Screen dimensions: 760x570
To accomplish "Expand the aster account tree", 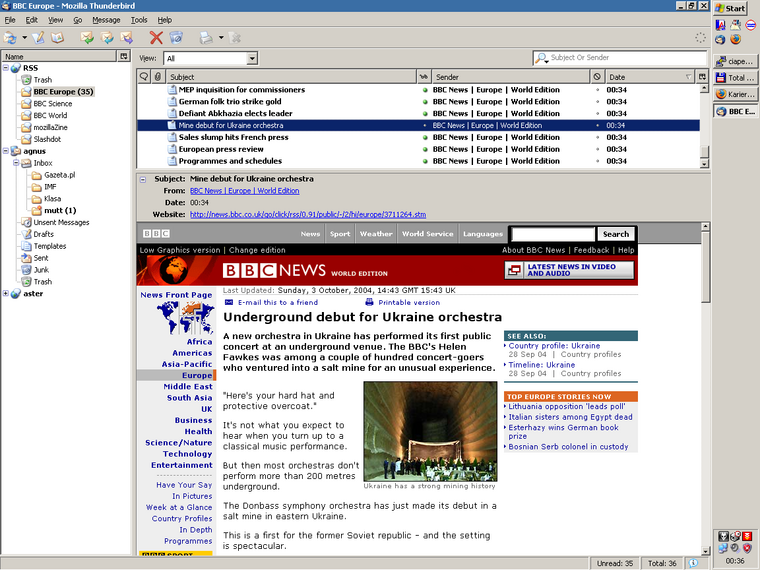I will (x=6, y=293).
